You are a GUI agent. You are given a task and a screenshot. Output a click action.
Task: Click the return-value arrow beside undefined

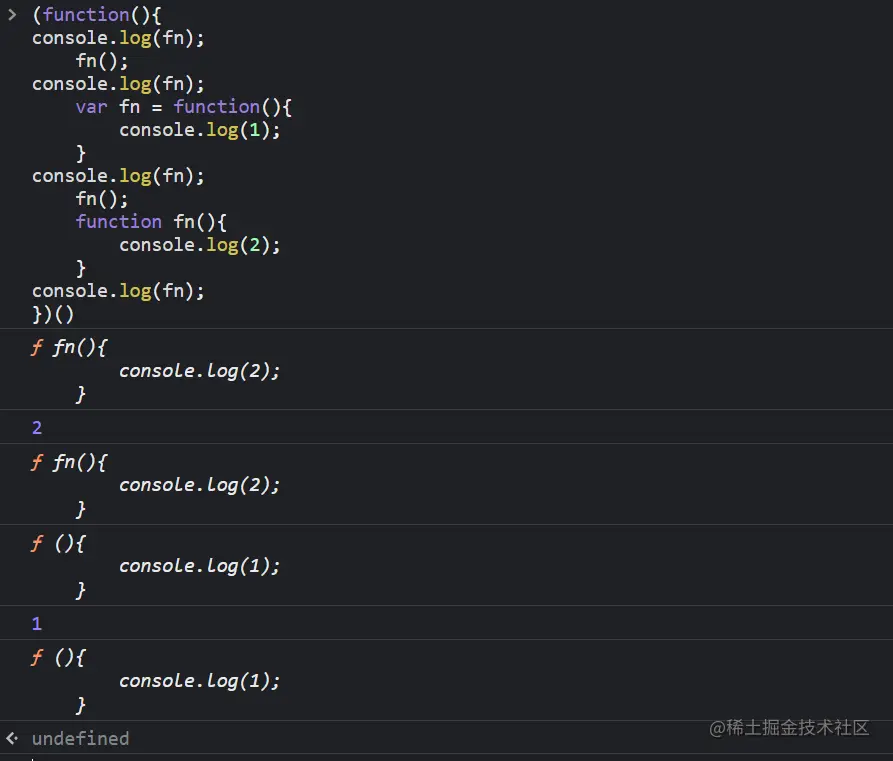[12, 739]
